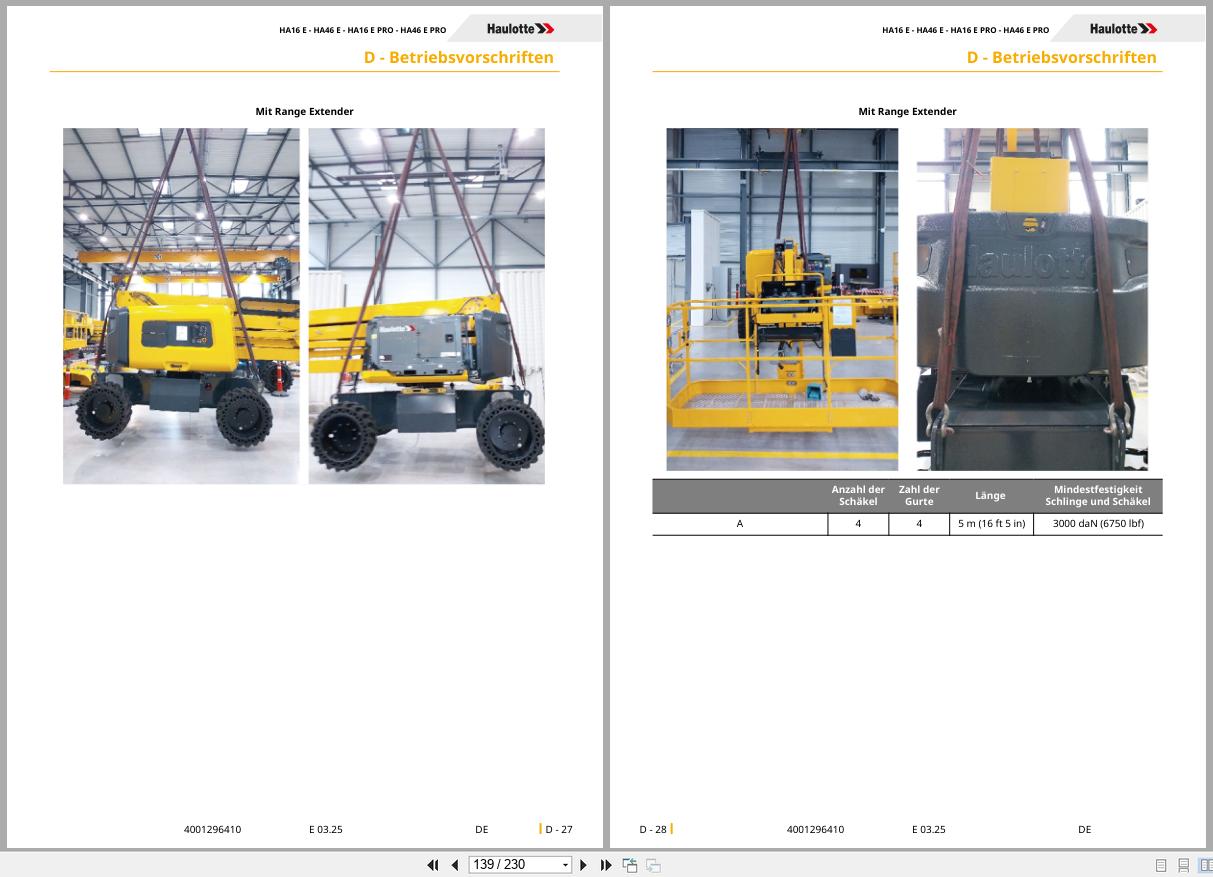
Task: Click the left page side-view lift photo with yellow crane
Action: 181,306
